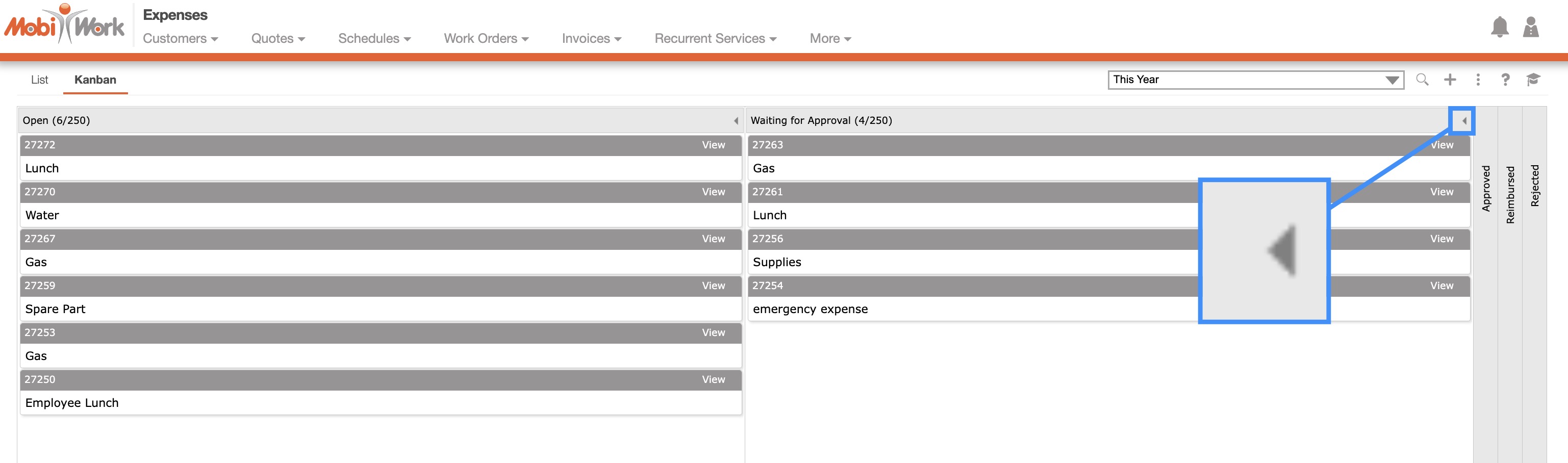Expand the Reimbursed column
This screenshot has width=1568, height=463.
(x=1510, y=195)
